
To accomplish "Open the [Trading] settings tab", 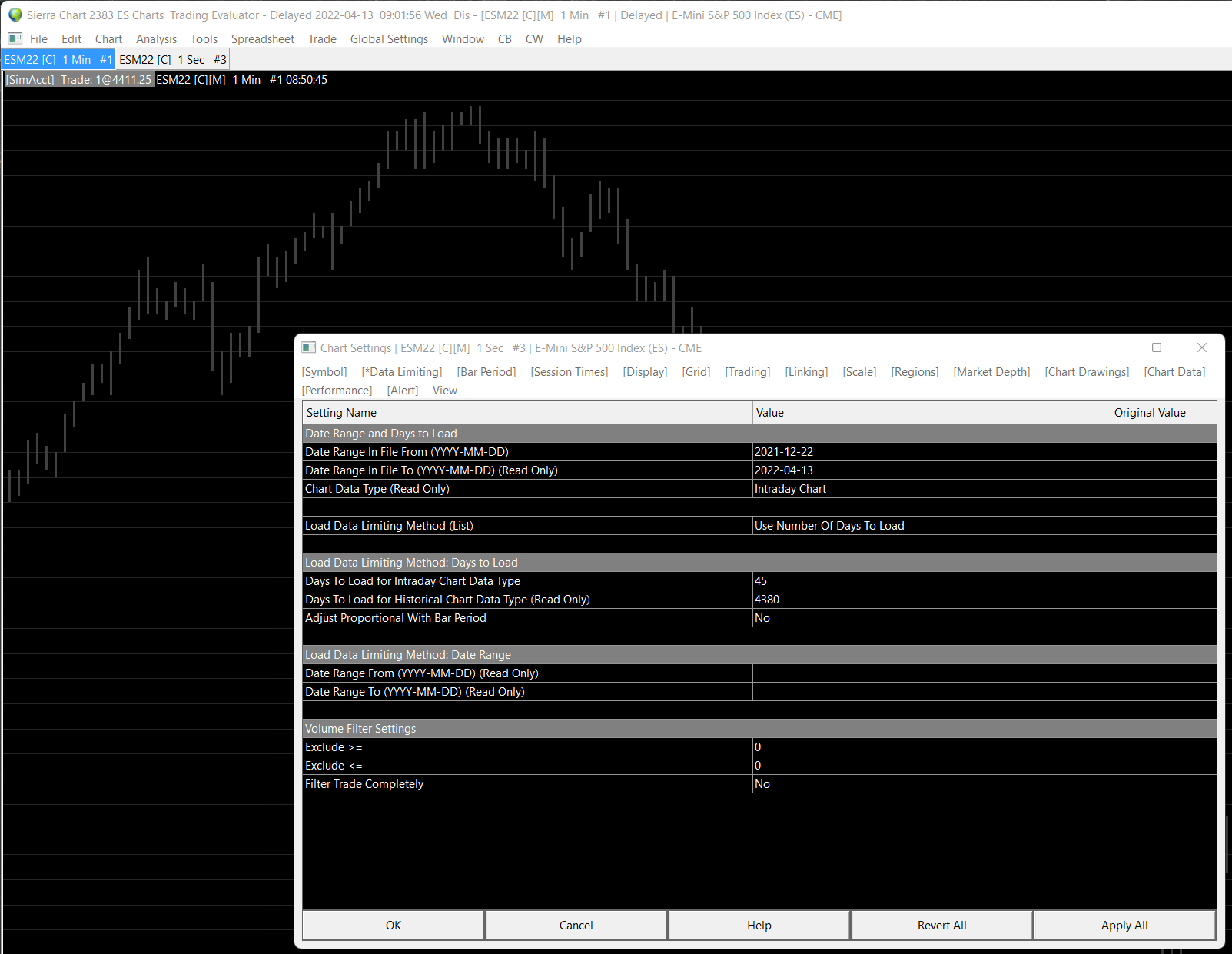I will pos(748,372).
